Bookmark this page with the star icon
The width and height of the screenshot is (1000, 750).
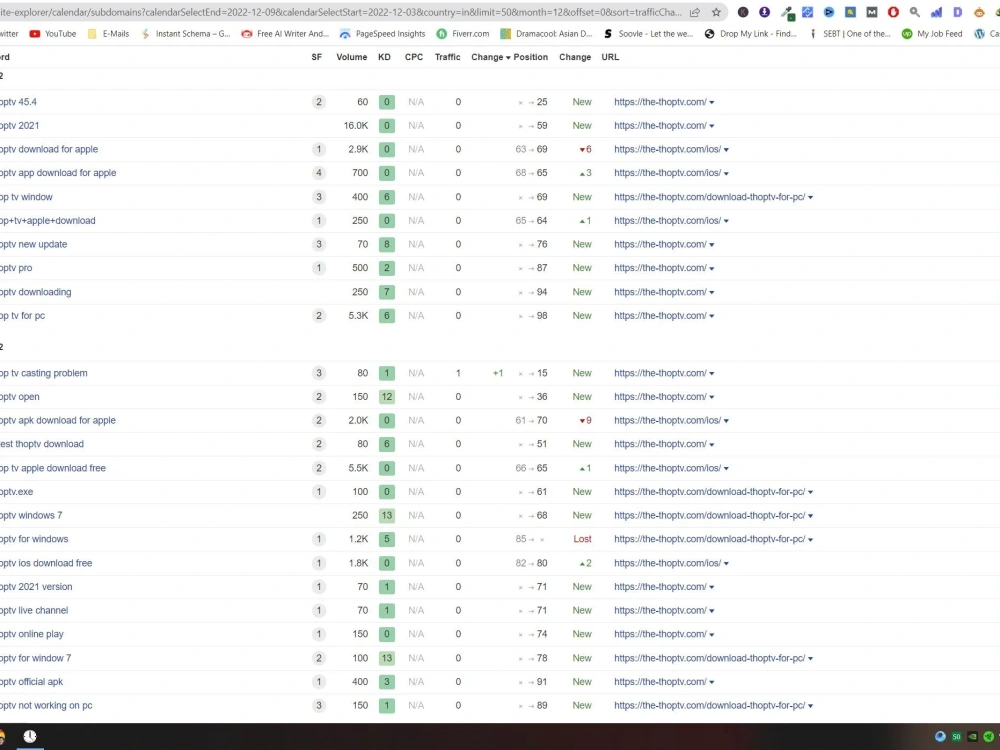[x=716, y=12]
